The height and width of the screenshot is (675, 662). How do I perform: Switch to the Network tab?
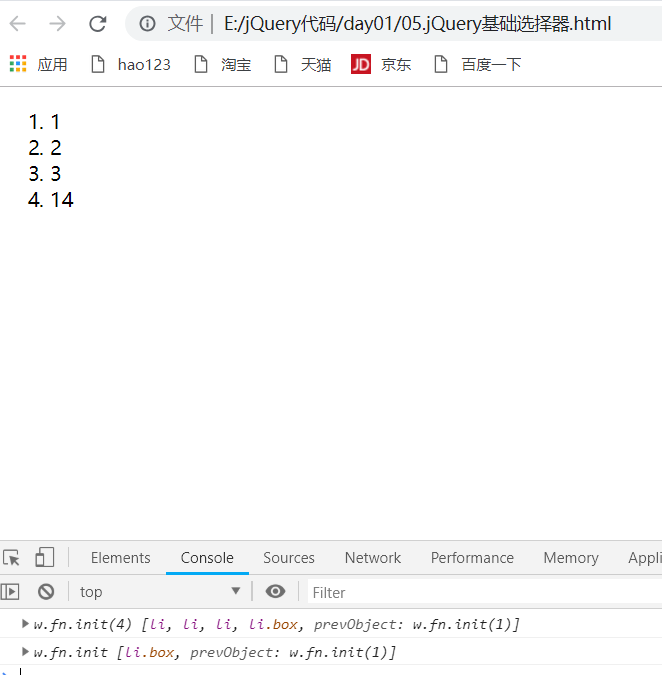[373, 557]
